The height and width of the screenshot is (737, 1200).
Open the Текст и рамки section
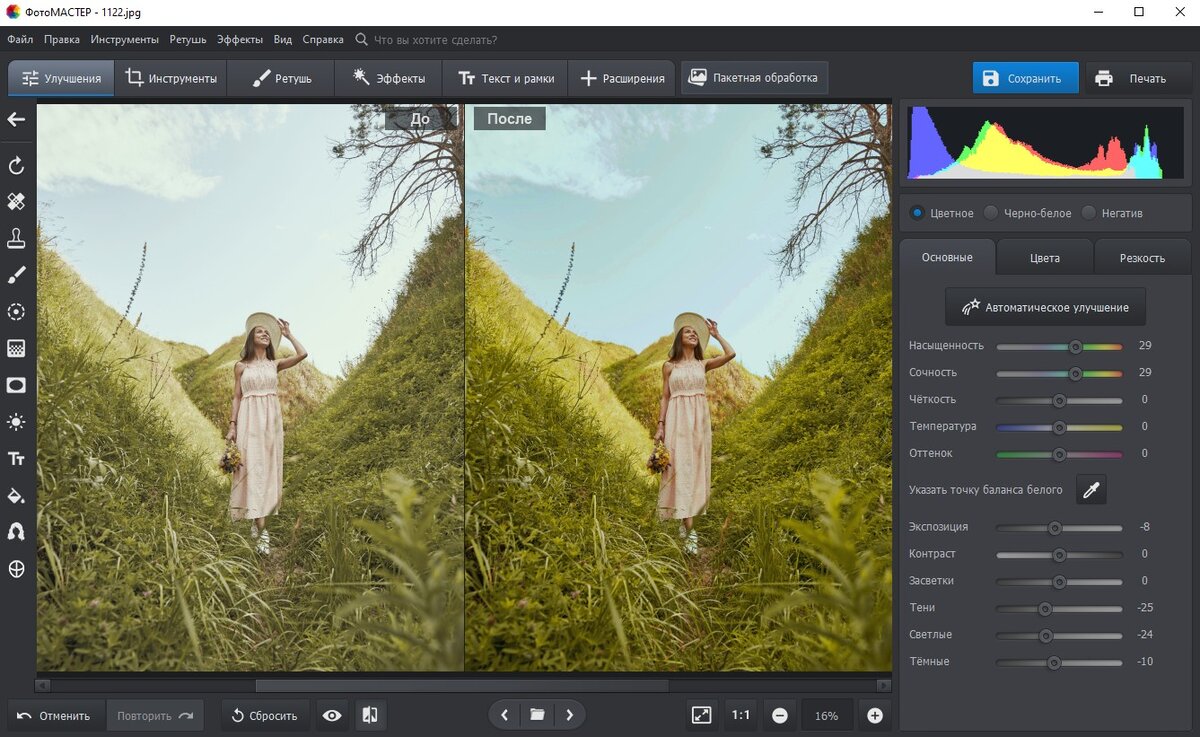[x=506, y=78]
